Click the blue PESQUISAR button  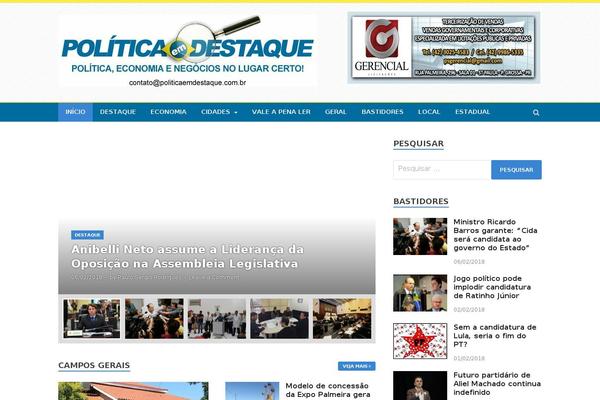(x=516, y=170)
